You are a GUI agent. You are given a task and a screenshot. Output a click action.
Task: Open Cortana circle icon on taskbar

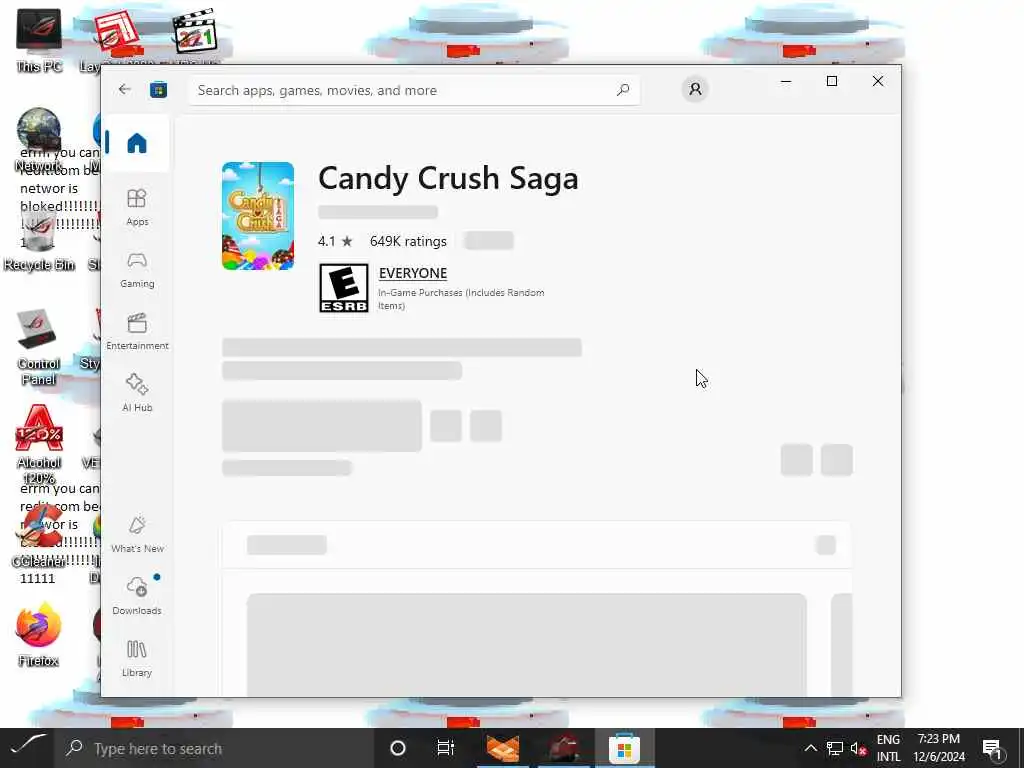pos(398,748)
